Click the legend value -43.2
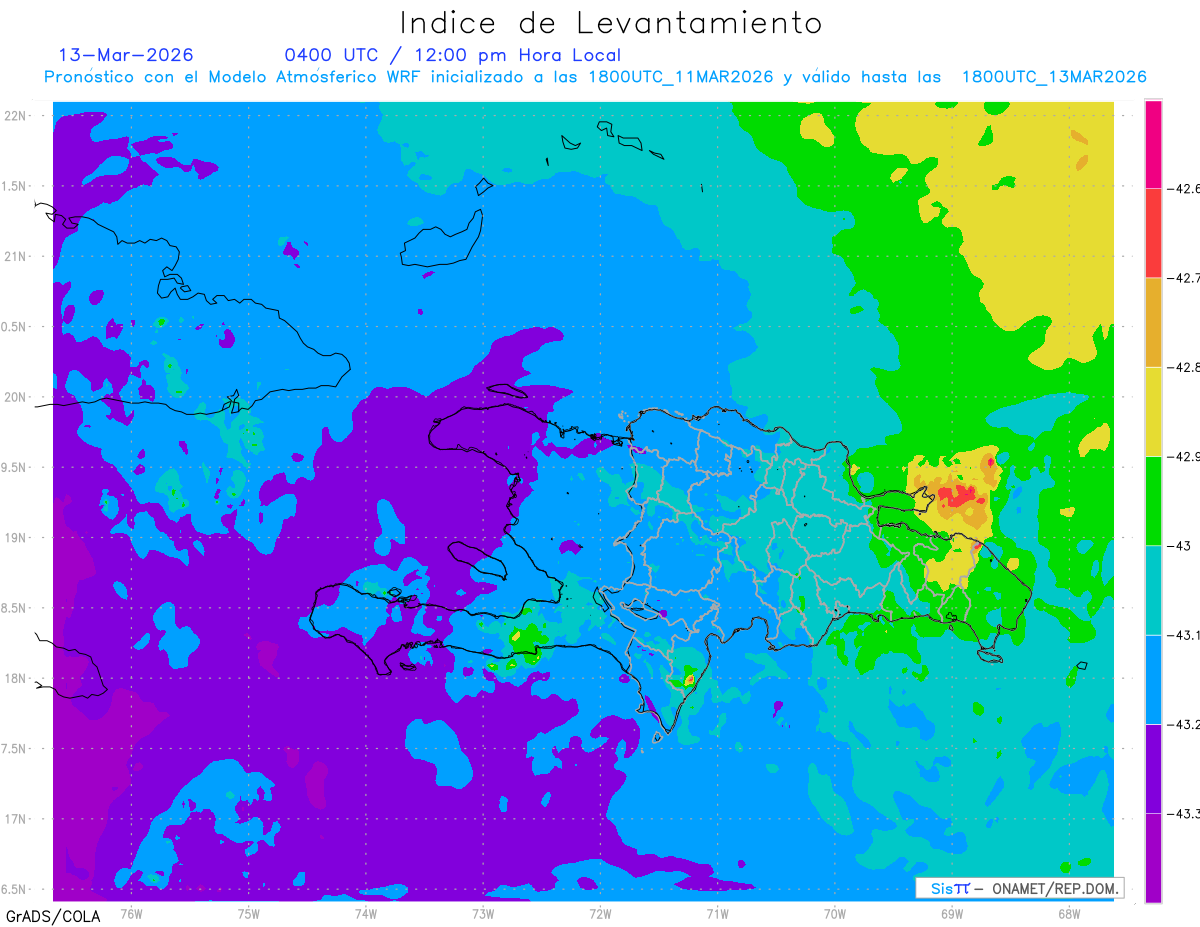The width and height of the screenshot is (1200, 927). [x=1184, y=724]
